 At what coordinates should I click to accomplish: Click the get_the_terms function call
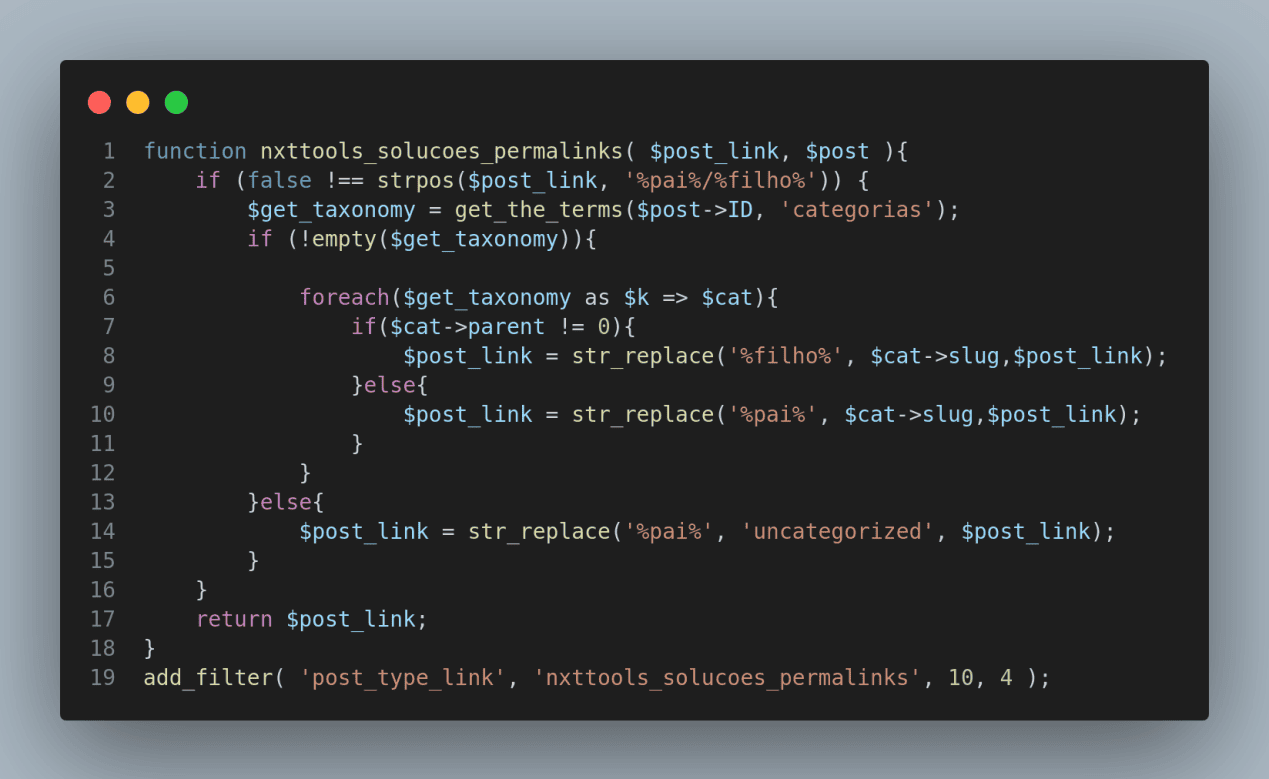click(539, 209)
